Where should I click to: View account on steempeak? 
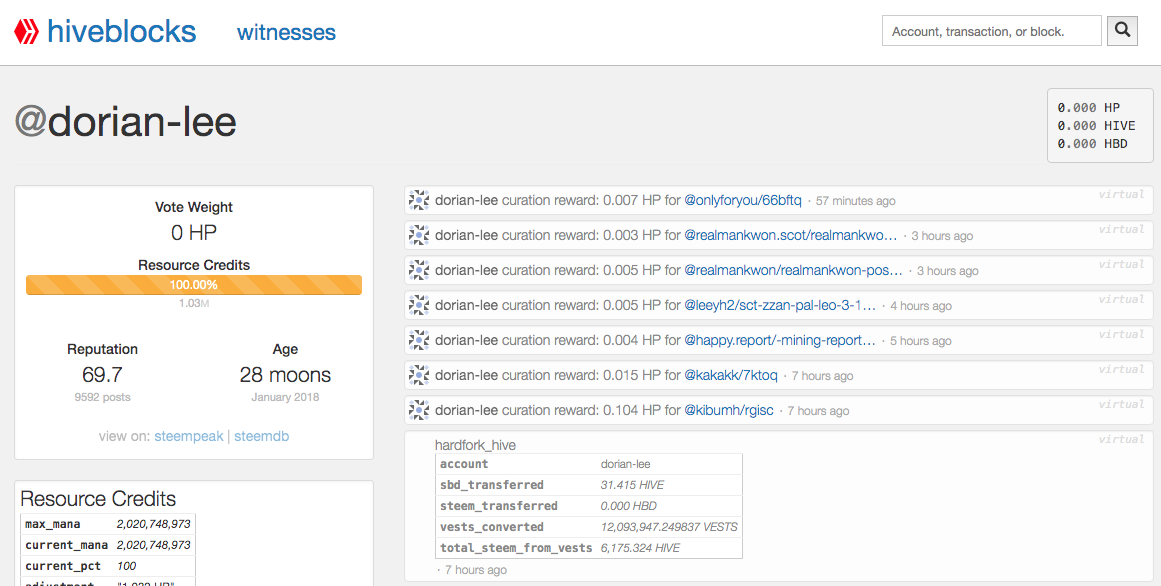point(188,436)
